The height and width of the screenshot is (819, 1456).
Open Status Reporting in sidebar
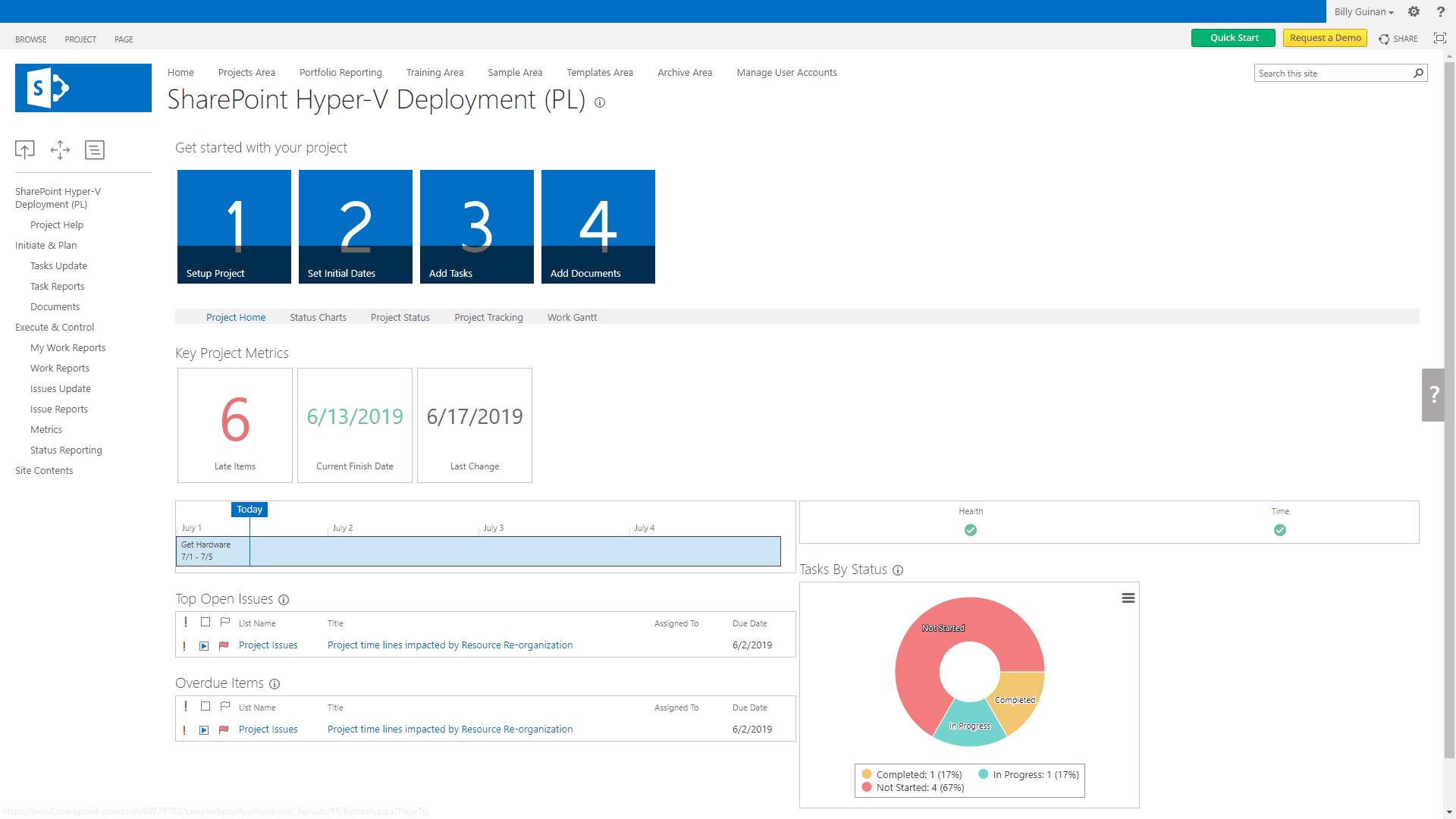click(66, 450)
